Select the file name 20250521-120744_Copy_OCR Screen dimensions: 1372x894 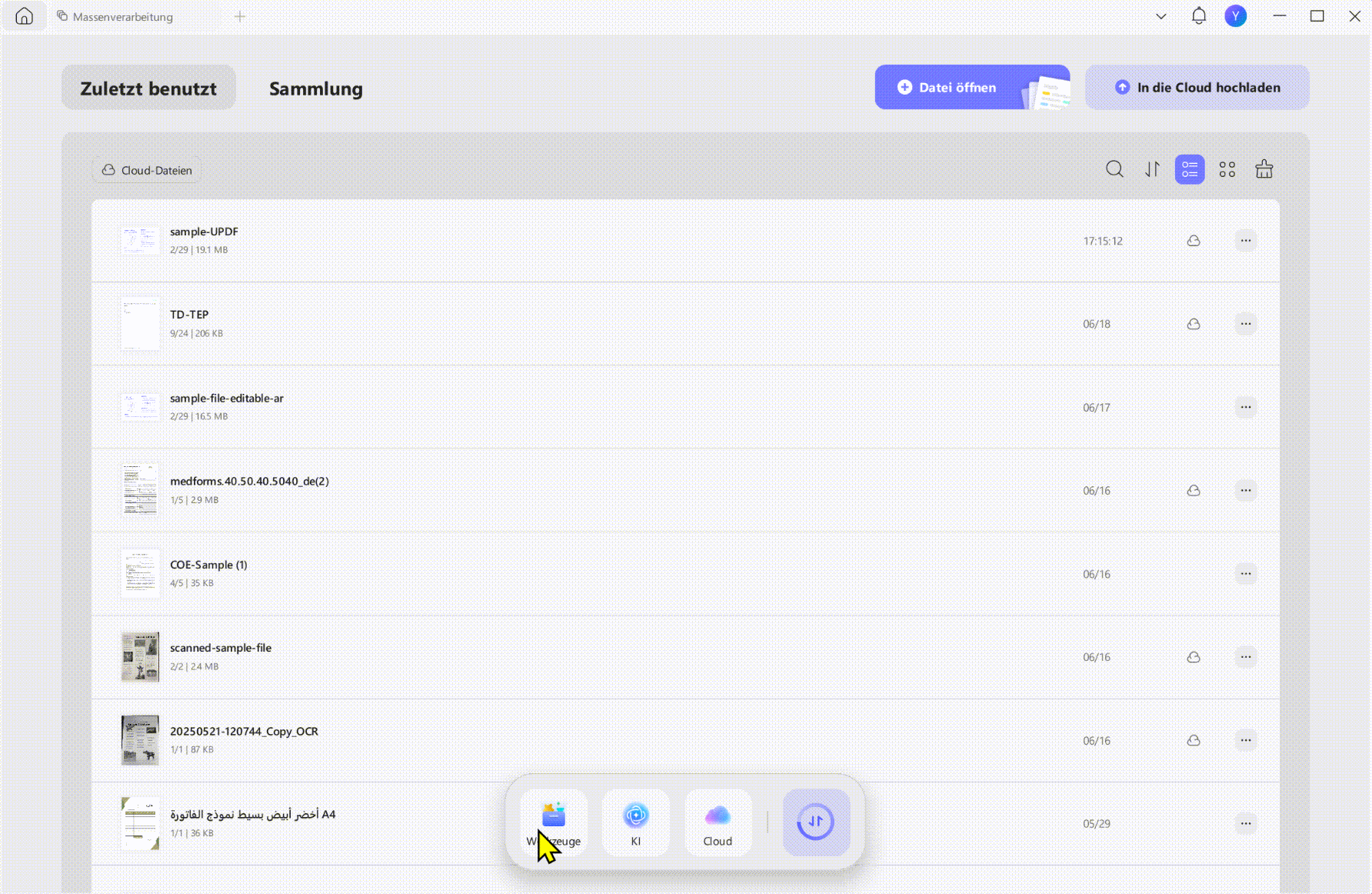coord(244,731)
